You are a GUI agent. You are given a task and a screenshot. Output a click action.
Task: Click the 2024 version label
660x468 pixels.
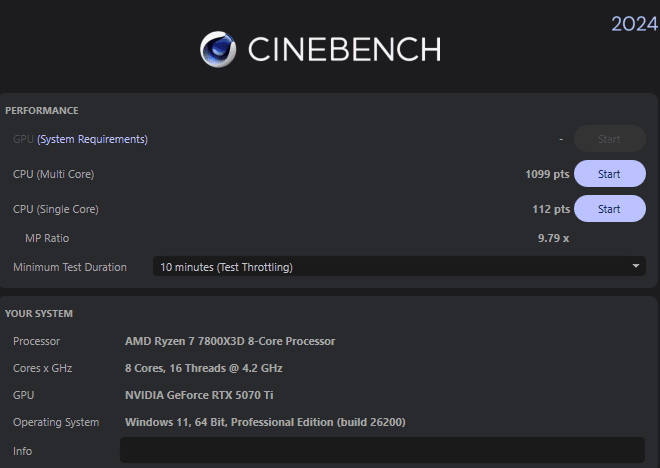(x=634, y=24)
